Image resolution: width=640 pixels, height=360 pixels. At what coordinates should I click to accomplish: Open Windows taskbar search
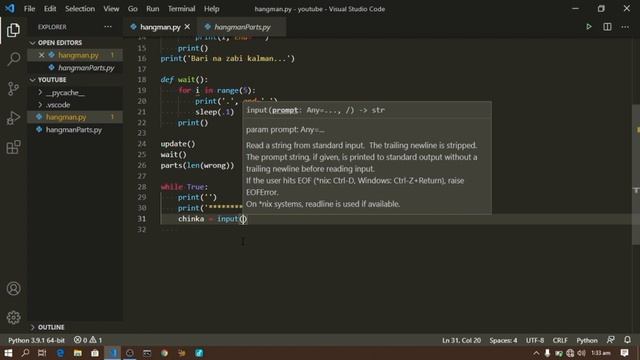click(x=25, y=353)
